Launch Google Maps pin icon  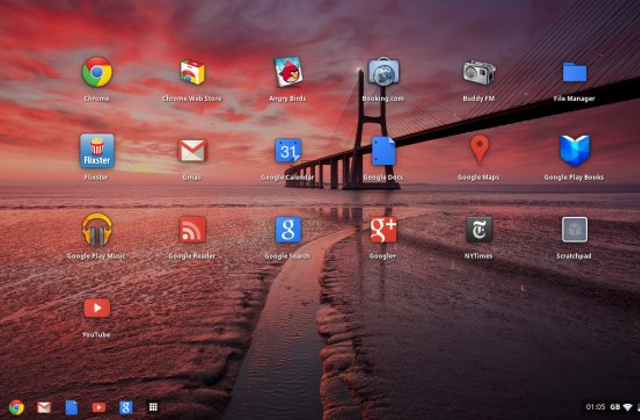(479, 150)
